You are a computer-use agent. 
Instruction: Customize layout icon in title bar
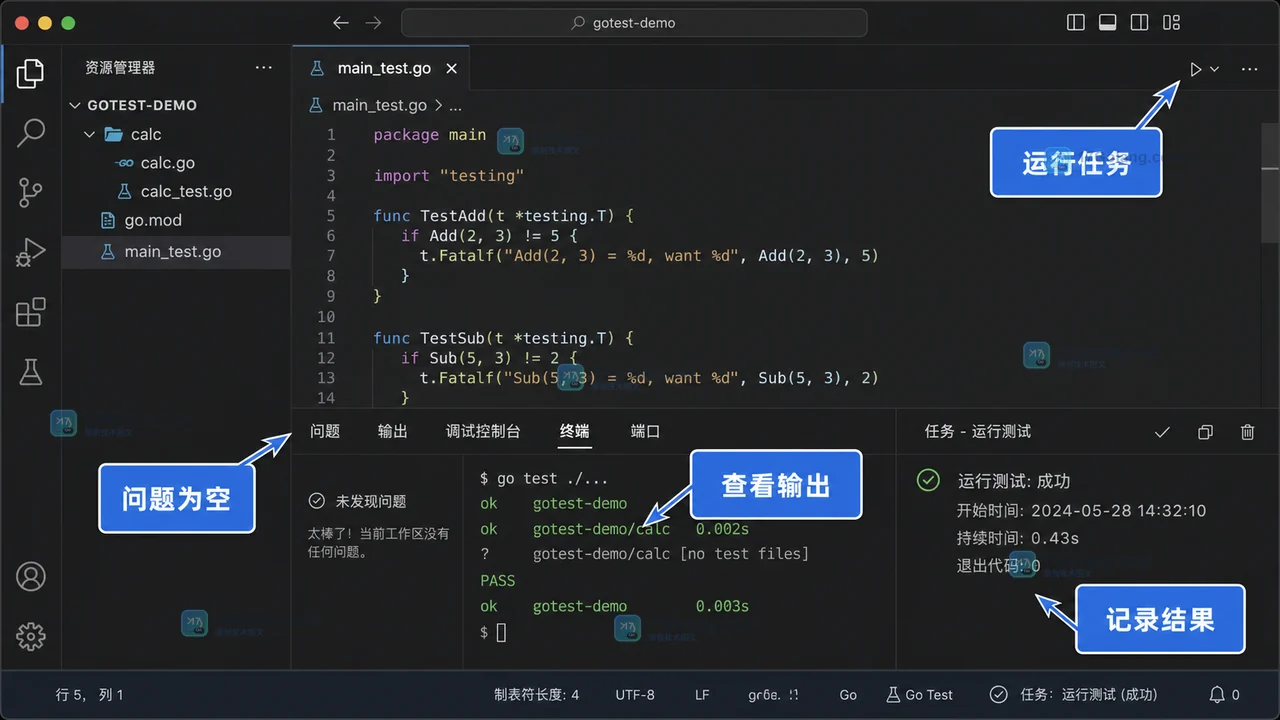tap(1172, 23)
